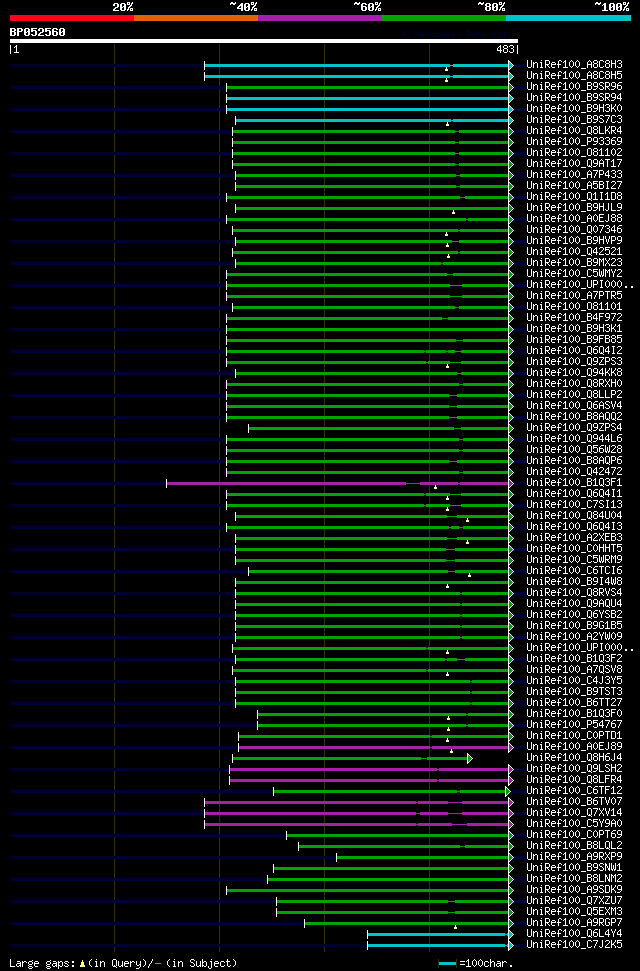This screenshot has width=640, height=971.
Task: Select the UniRef100_B9HJL9 label
Action: 574,207
